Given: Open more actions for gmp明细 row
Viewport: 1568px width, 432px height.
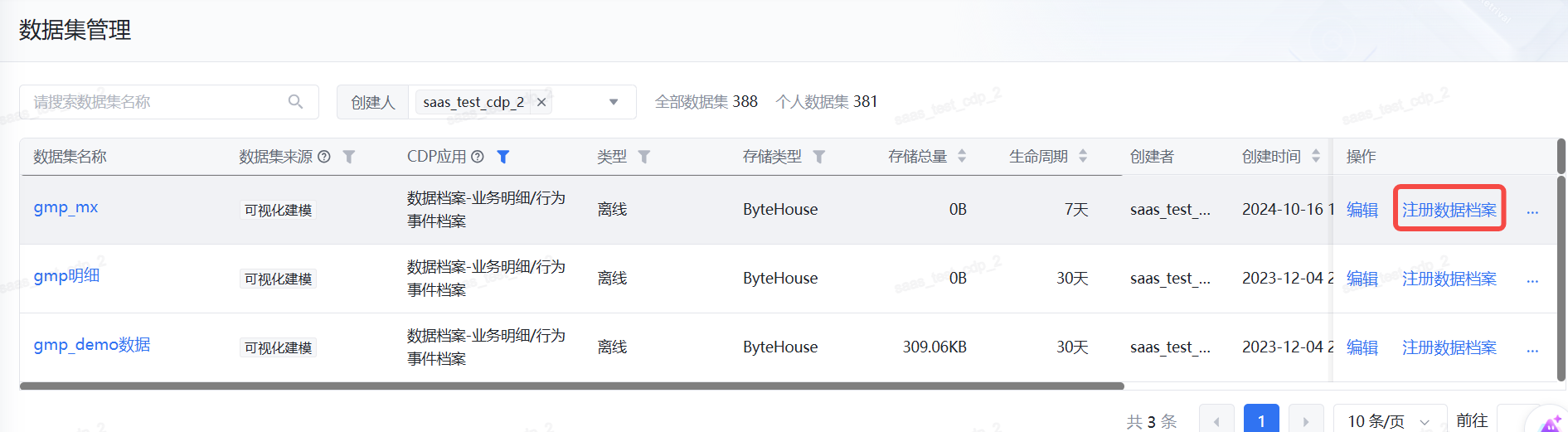Looking at the screenshot, I should (1532, 279).
